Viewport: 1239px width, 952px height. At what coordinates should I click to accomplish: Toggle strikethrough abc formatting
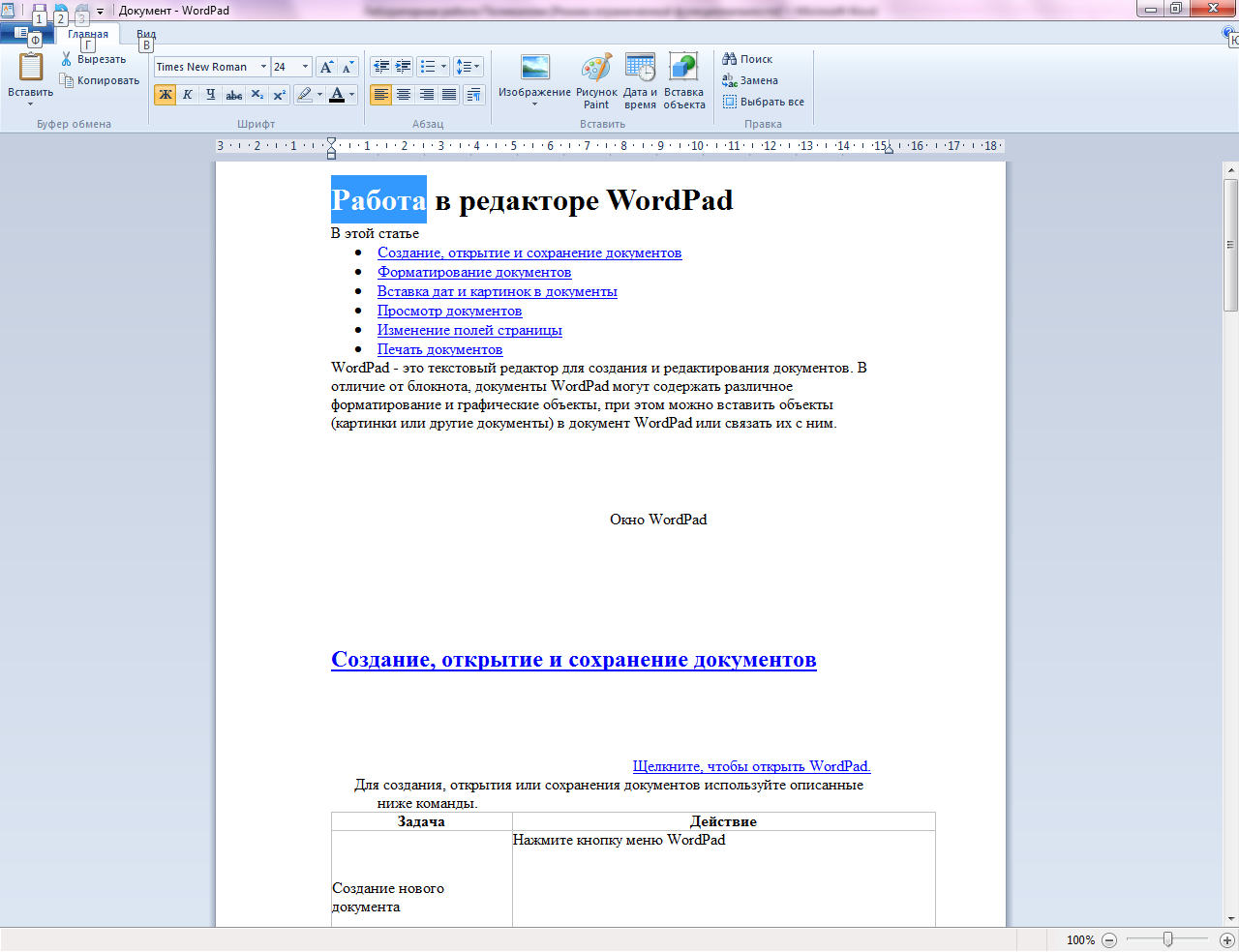click(234, 95)
